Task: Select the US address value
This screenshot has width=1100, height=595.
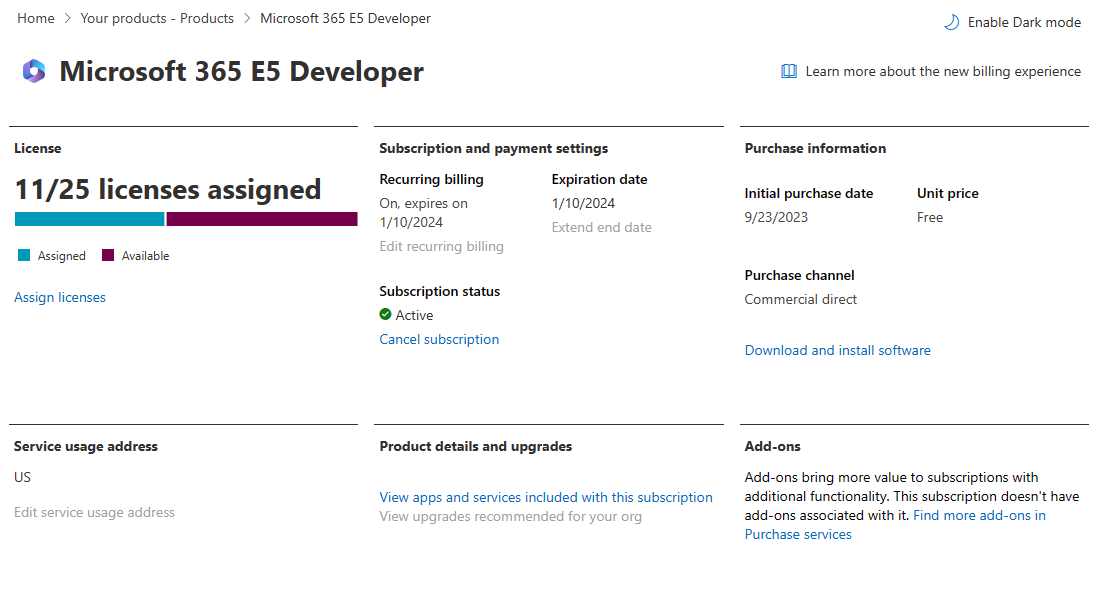Action: tap(22, 477)
